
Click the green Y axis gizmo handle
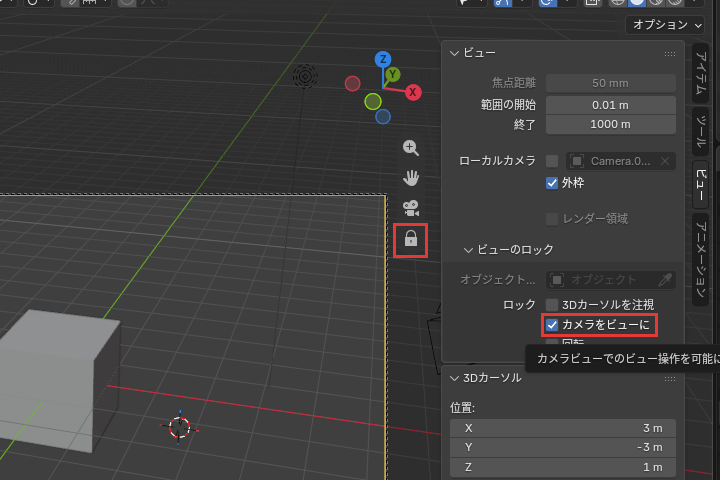(393, 74)
